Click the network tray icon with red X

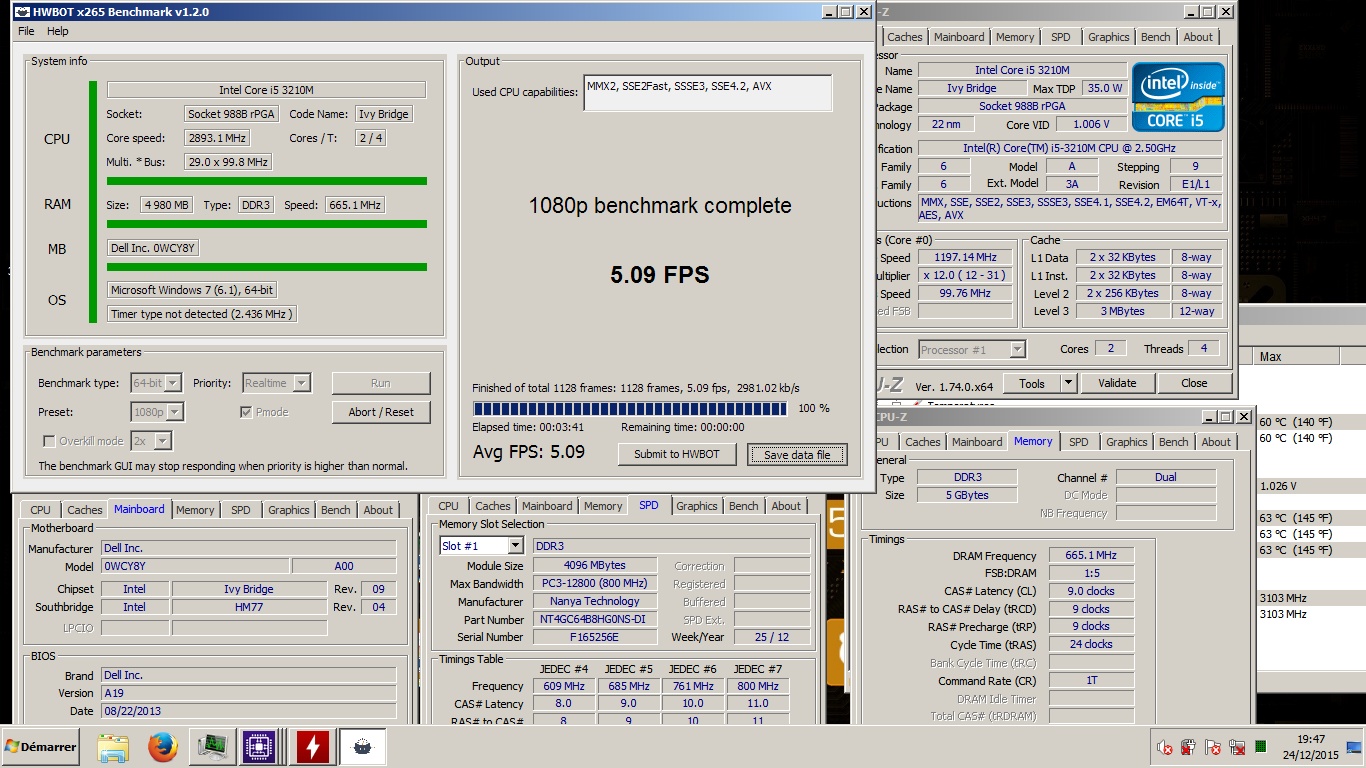tap(1237, 747)
